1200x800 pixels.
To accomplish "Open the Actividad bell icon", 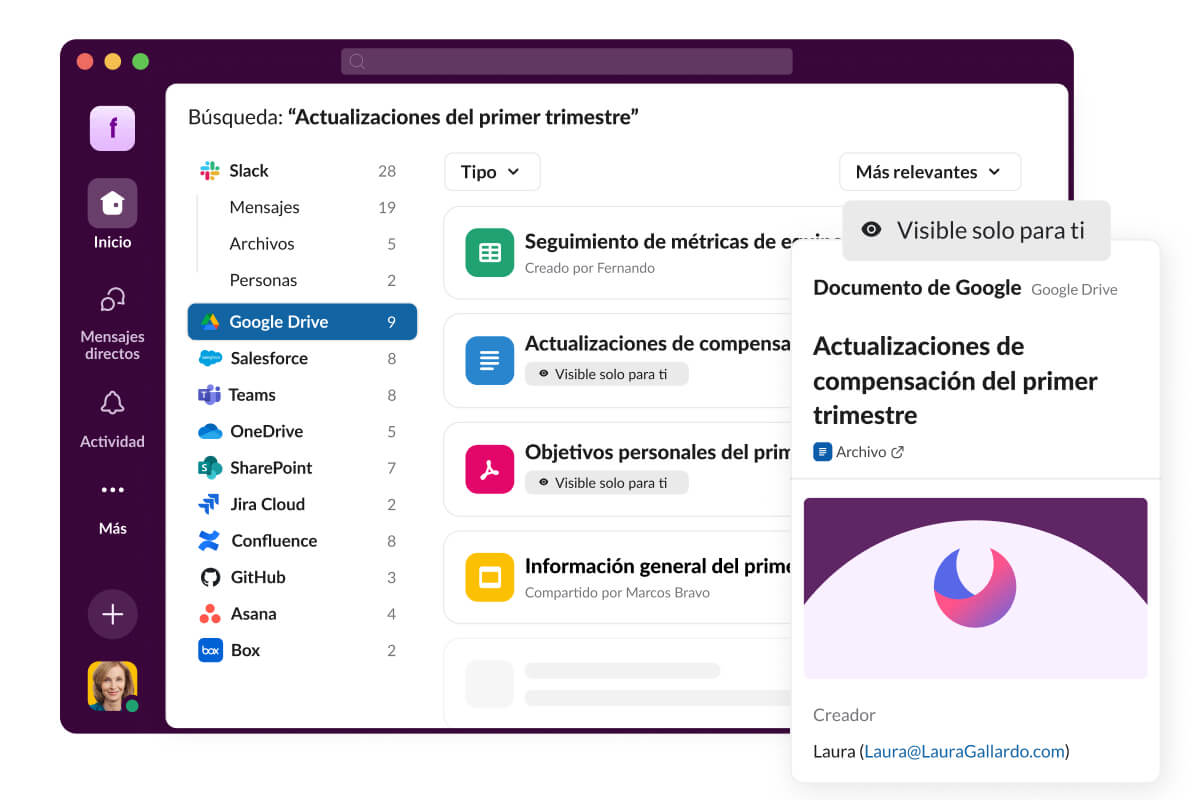I will click(x=112, y=403).
